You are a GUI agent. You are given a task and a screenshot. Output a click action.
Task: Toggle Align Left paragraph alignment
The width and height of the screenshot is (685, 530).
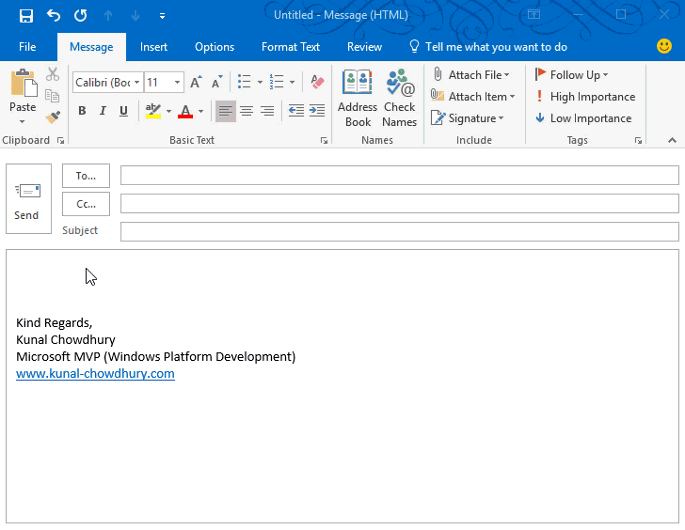(225, 111)
